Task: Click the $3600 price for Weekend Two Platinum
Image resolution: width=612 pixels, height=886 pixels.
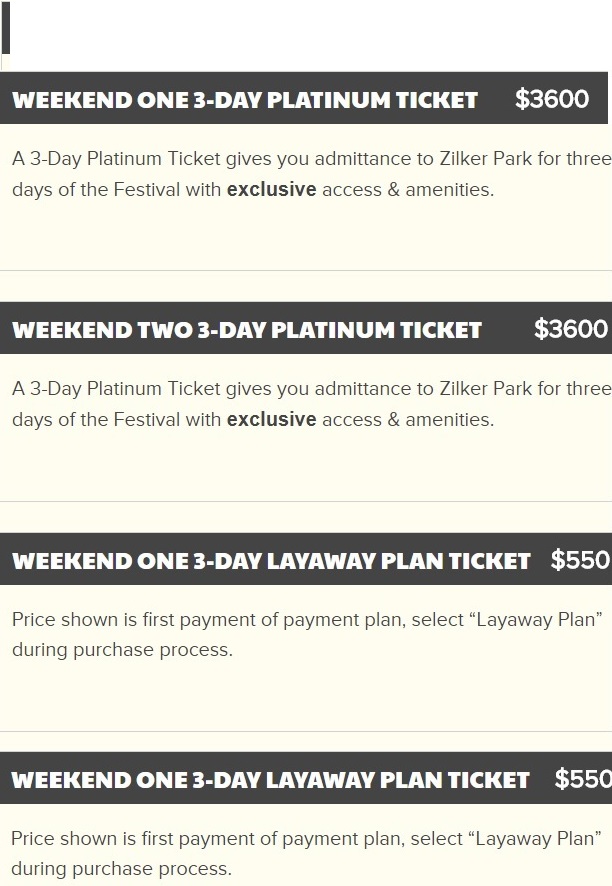Action: (x=570, y=329)
